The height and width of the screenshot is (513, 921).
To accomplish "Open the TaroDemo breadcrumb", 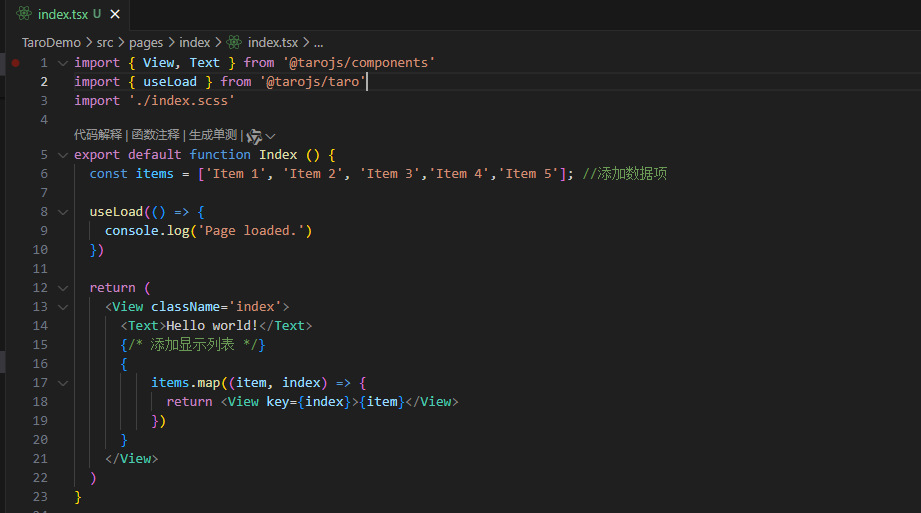I will coord(51,43).
